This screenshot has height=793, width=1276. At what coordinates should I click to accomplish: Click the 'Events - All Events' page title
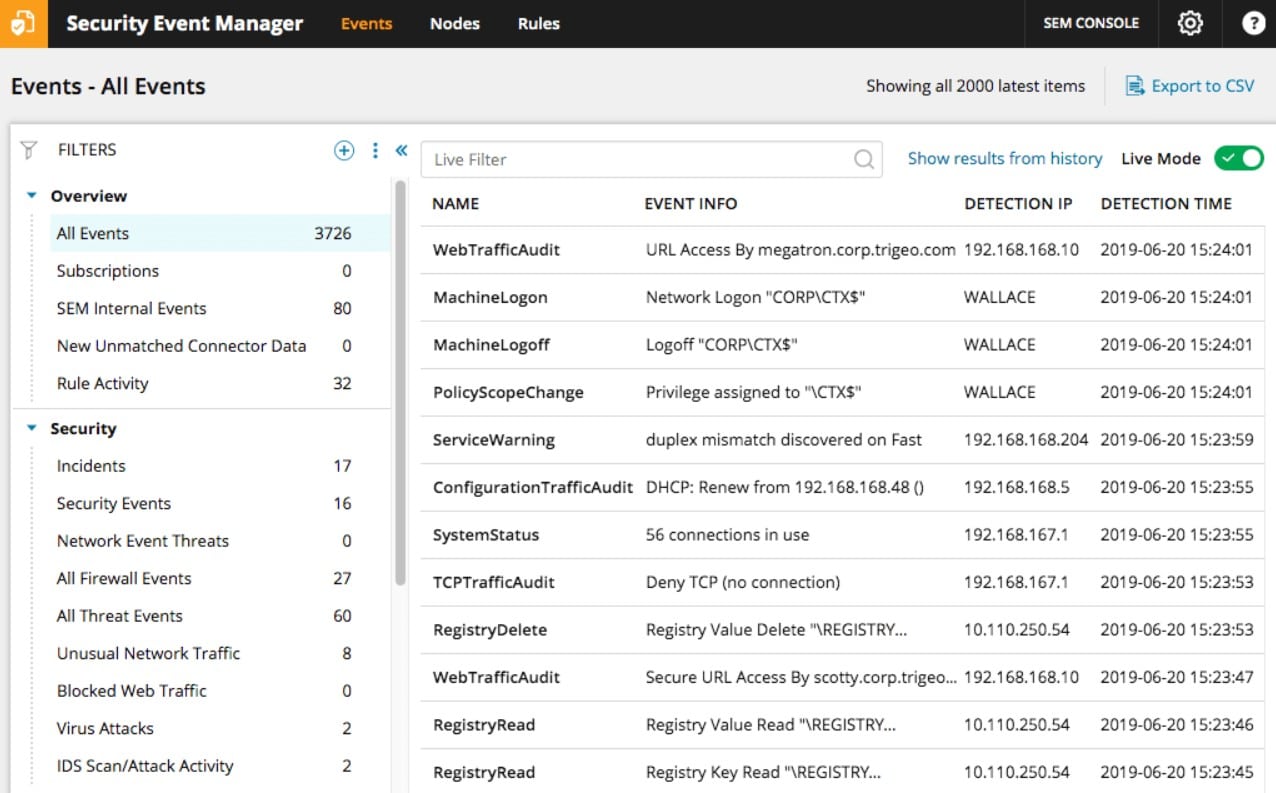tap(108, 86)
